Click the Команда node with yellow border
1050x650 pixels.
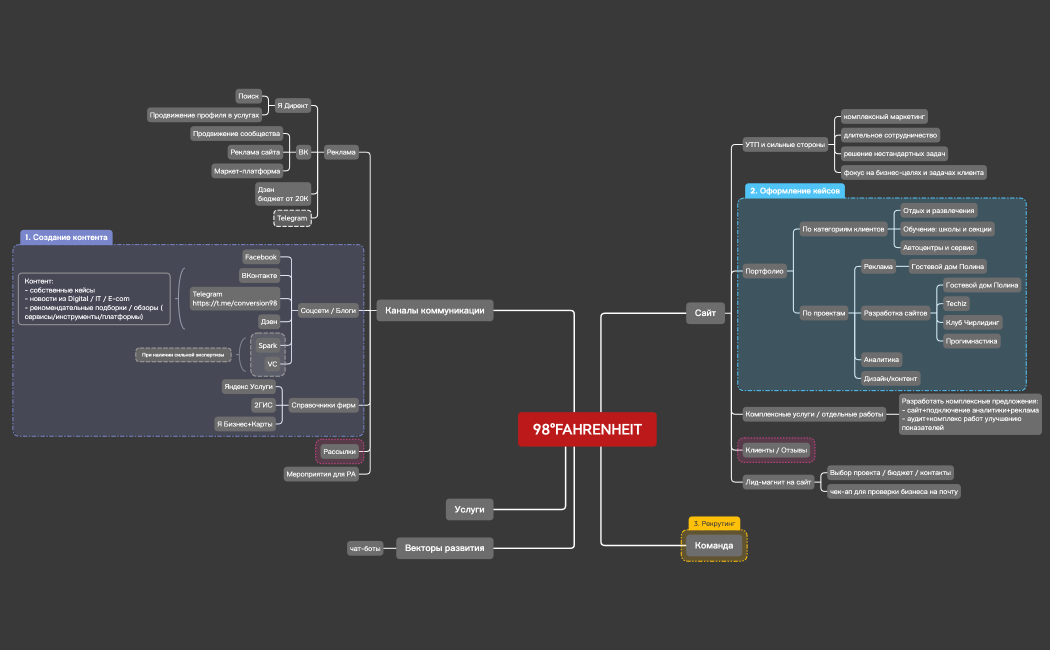pyautogui.click(x=714, y=545)
